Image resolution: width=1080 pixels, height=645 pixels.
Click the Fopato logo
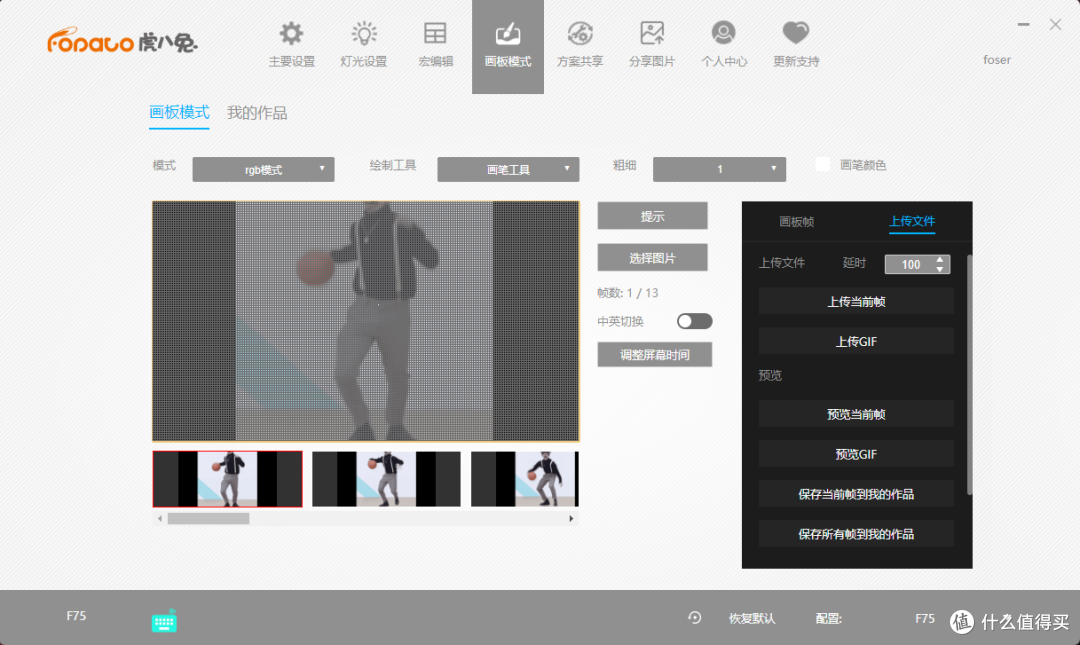pos(122,41)
